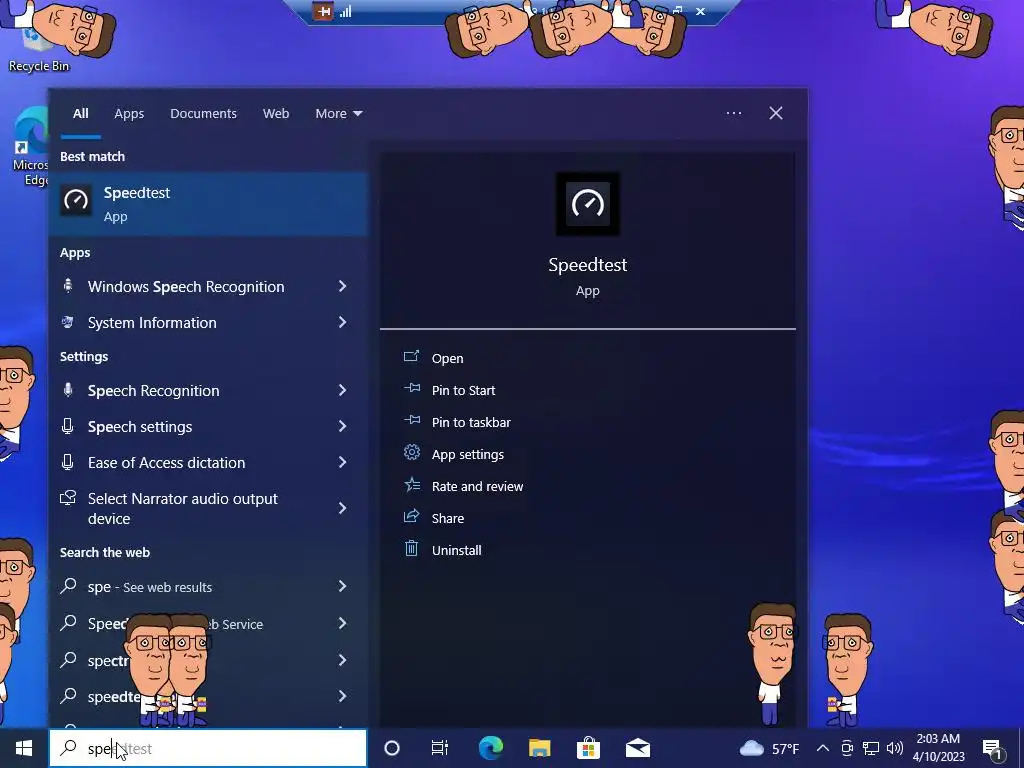Click the pin icon next to Pin to Start
This screenshot has height=768, width=1024.
coord(411,389)
